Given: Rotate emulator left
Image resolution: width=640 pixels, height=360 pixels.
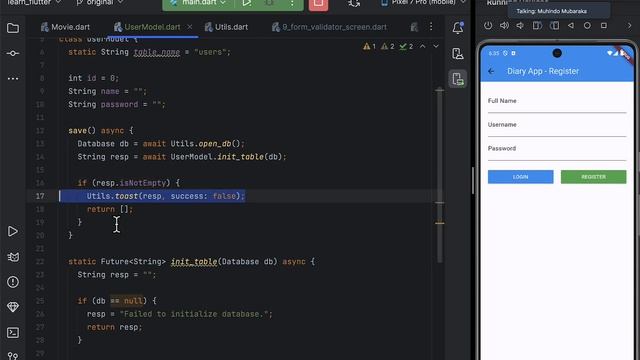Looking at the screenshot, I should [537, 25].
